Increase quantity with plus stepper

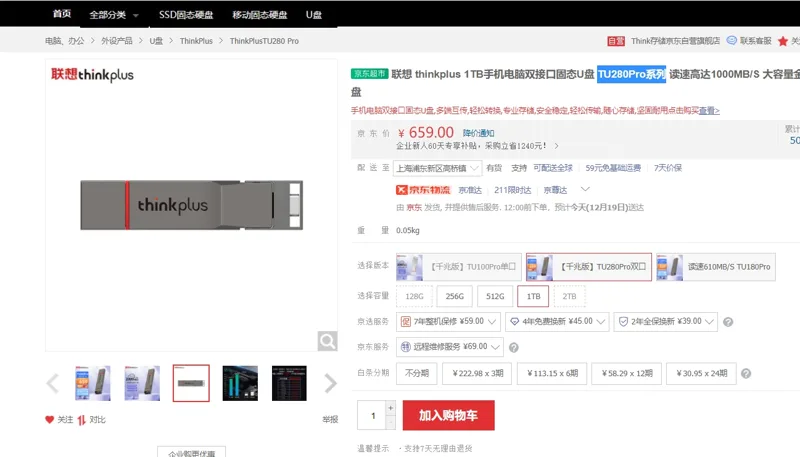[391, 408]
